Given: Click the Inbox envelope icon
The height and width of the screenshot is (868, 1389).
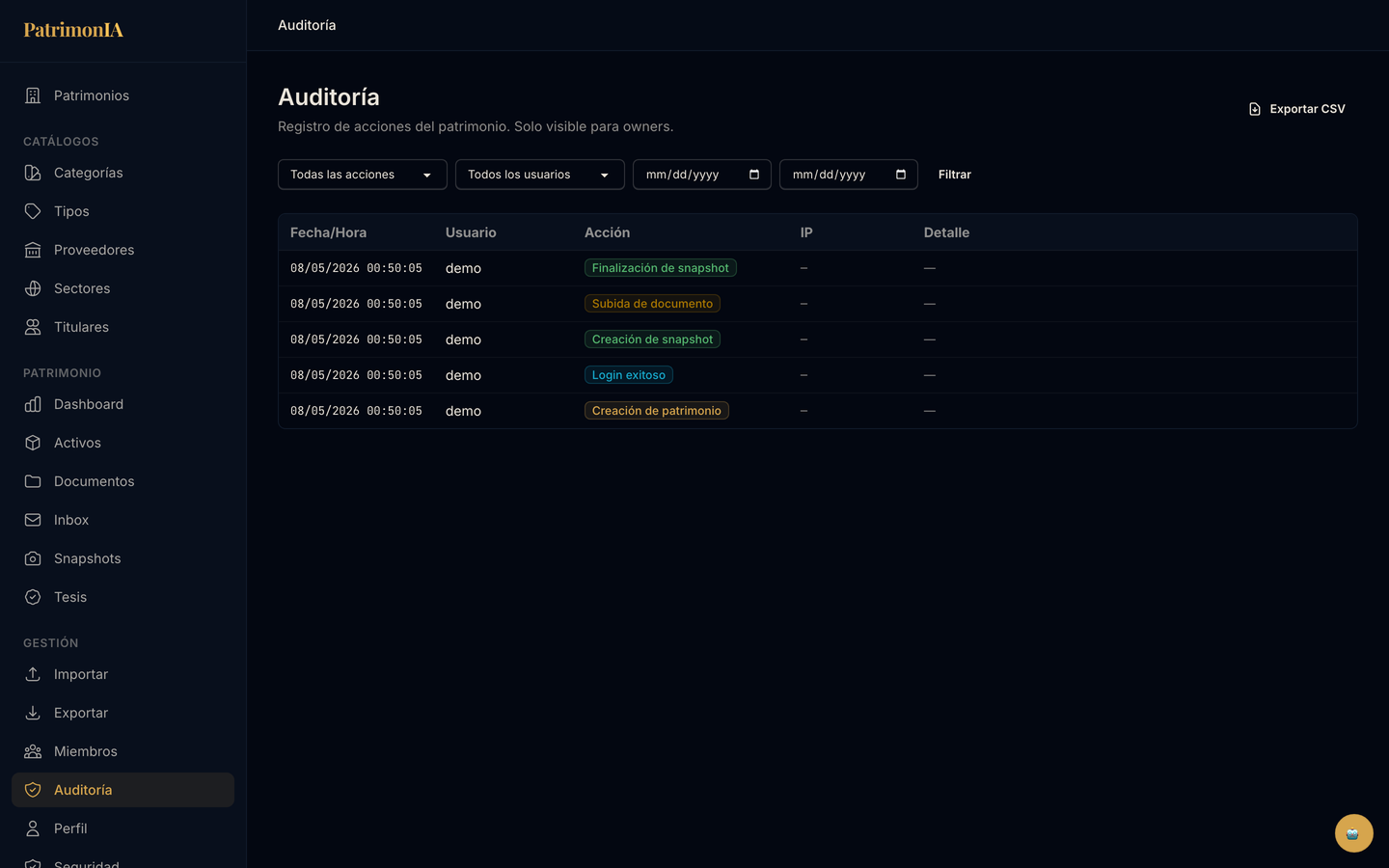Looking at the screenshot, I should pos(33,520).
